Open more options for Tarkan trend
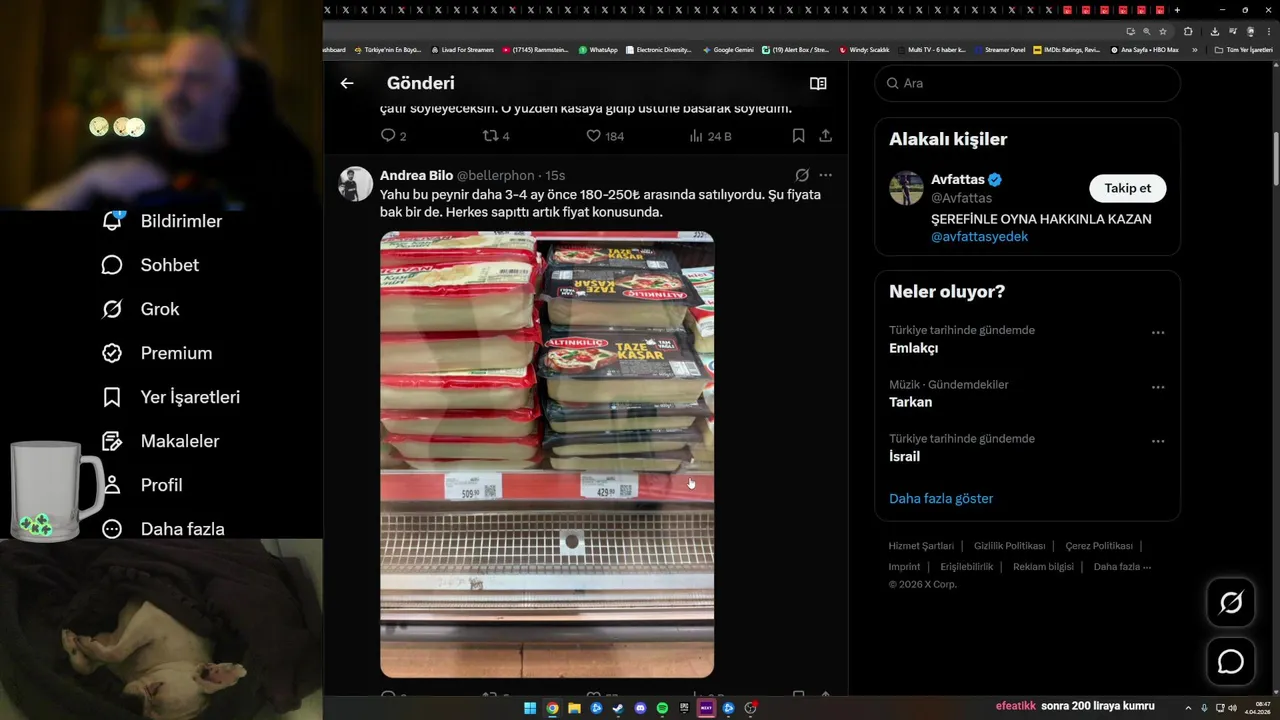Viewport: 1280px width, 720px height. tap(1158, 387)
